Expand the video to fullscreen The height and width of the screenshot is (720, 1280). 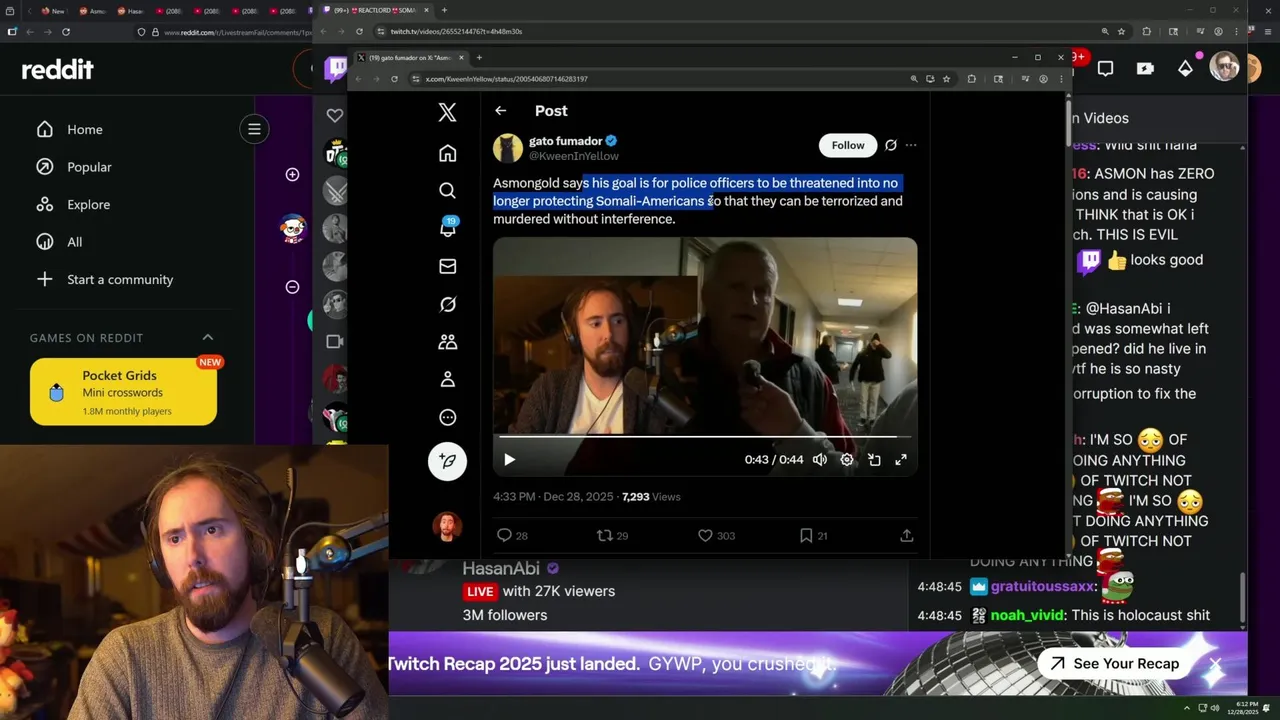(x=901, y=460)
